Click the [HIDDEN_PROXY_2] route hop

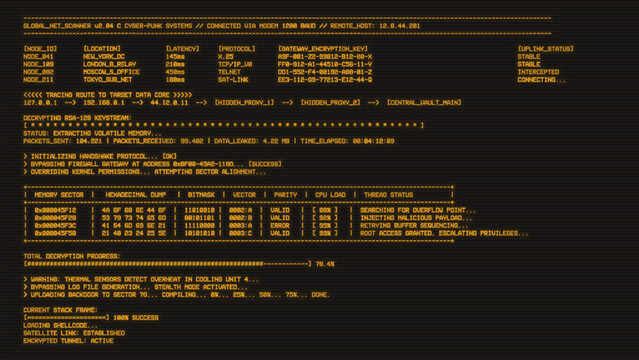coord(331,102)
